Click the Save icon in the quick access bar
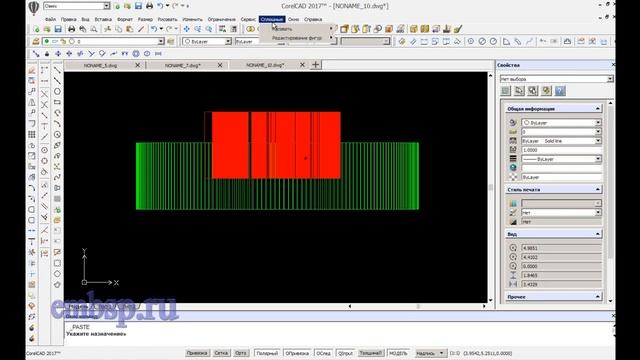 (138, 6)
